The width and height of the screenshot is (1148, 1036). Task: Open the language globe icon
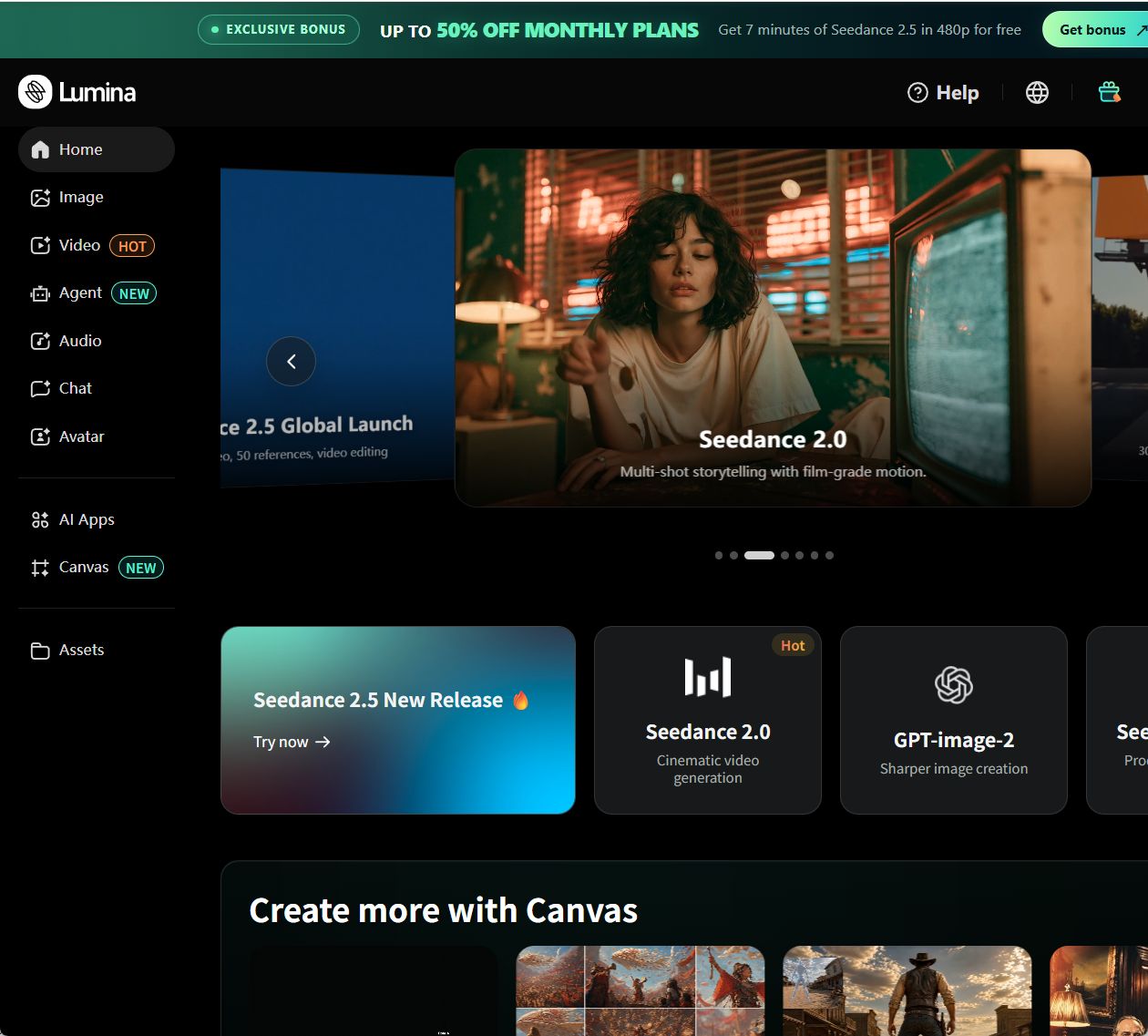[1037, 92]
